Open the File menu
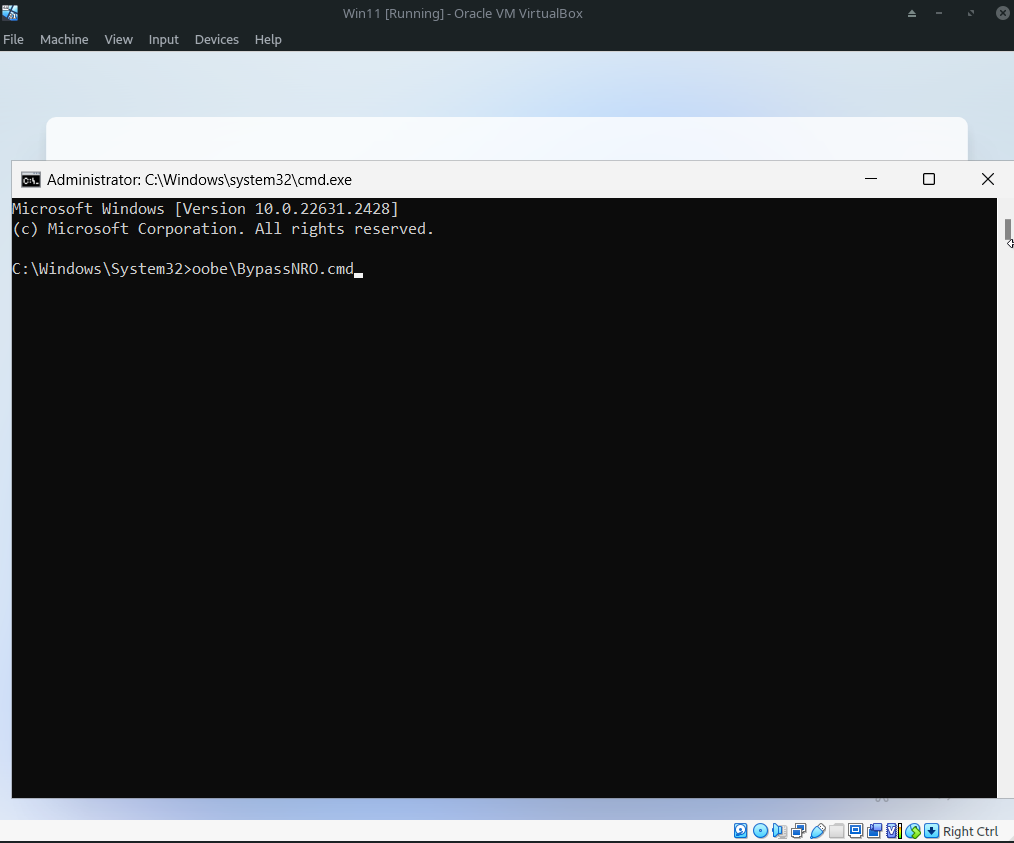1014x843 pixels. click(13, 39)
